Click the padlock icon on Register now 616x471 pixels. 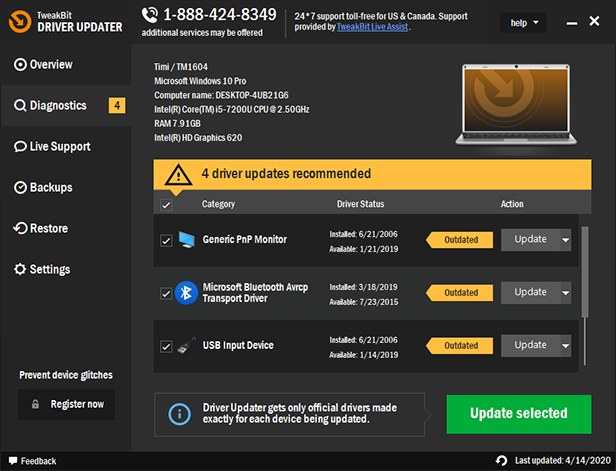[35, 404]
